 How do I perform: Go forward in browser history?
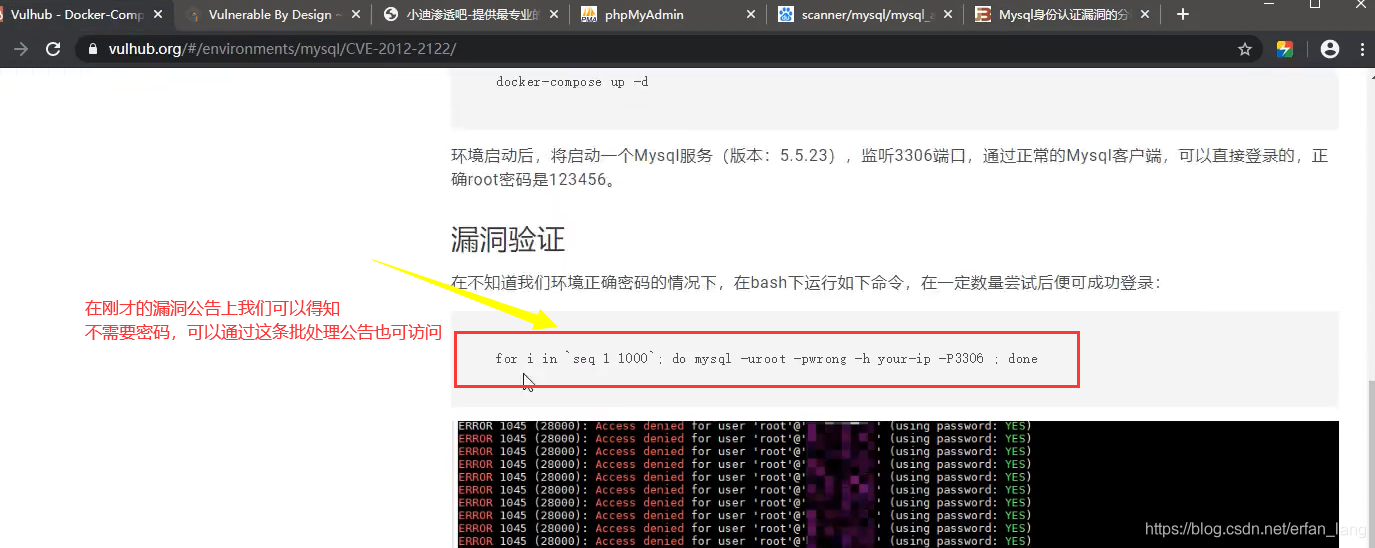[20, 49]
